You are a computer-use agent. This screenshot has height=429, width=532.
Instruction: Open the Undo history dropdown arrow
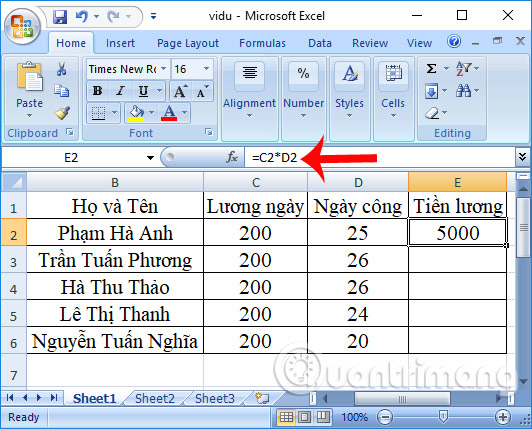point(96,16)
